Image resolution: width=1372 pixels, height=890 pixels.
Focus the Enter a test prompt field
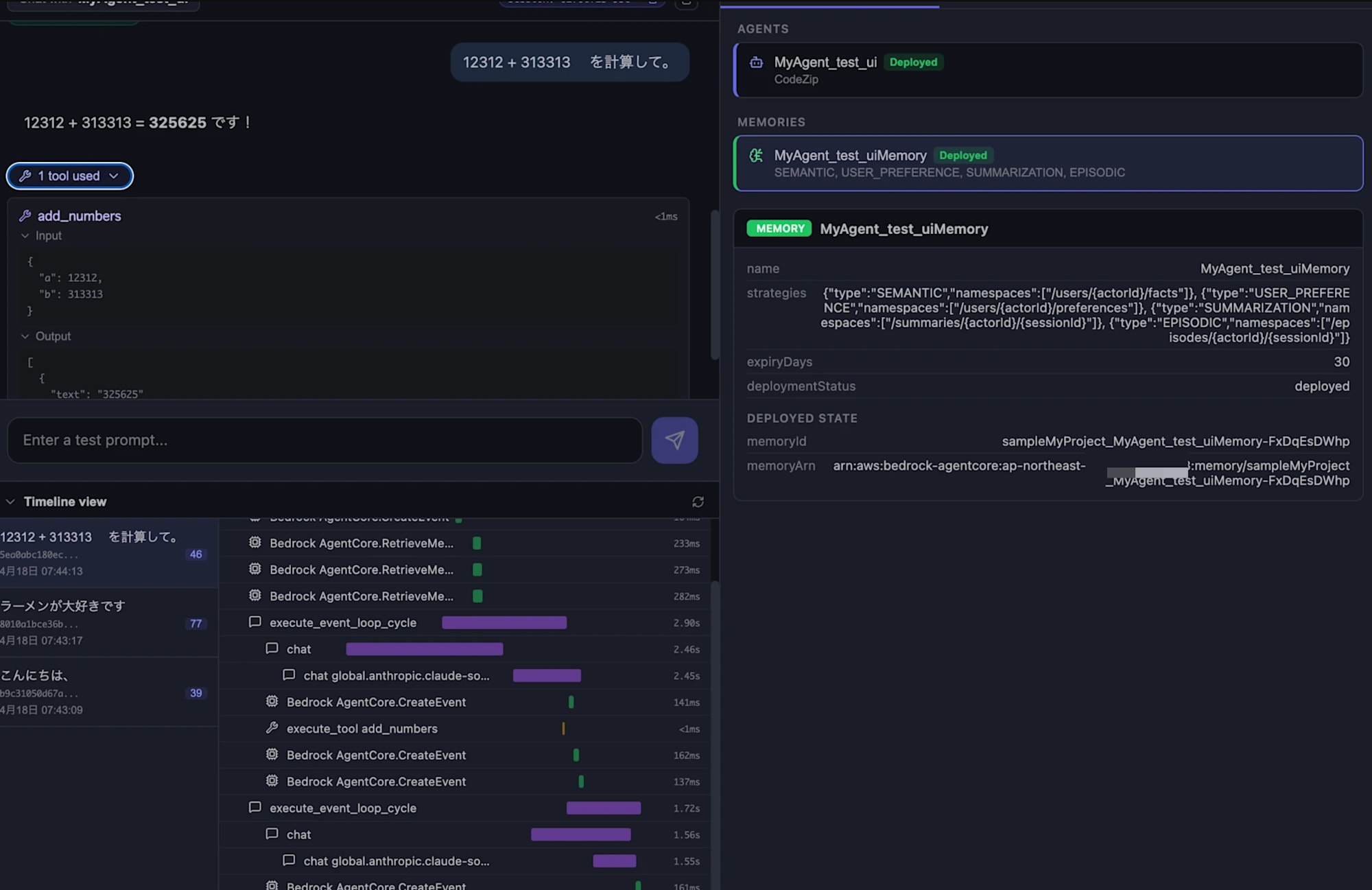[324, 440]
